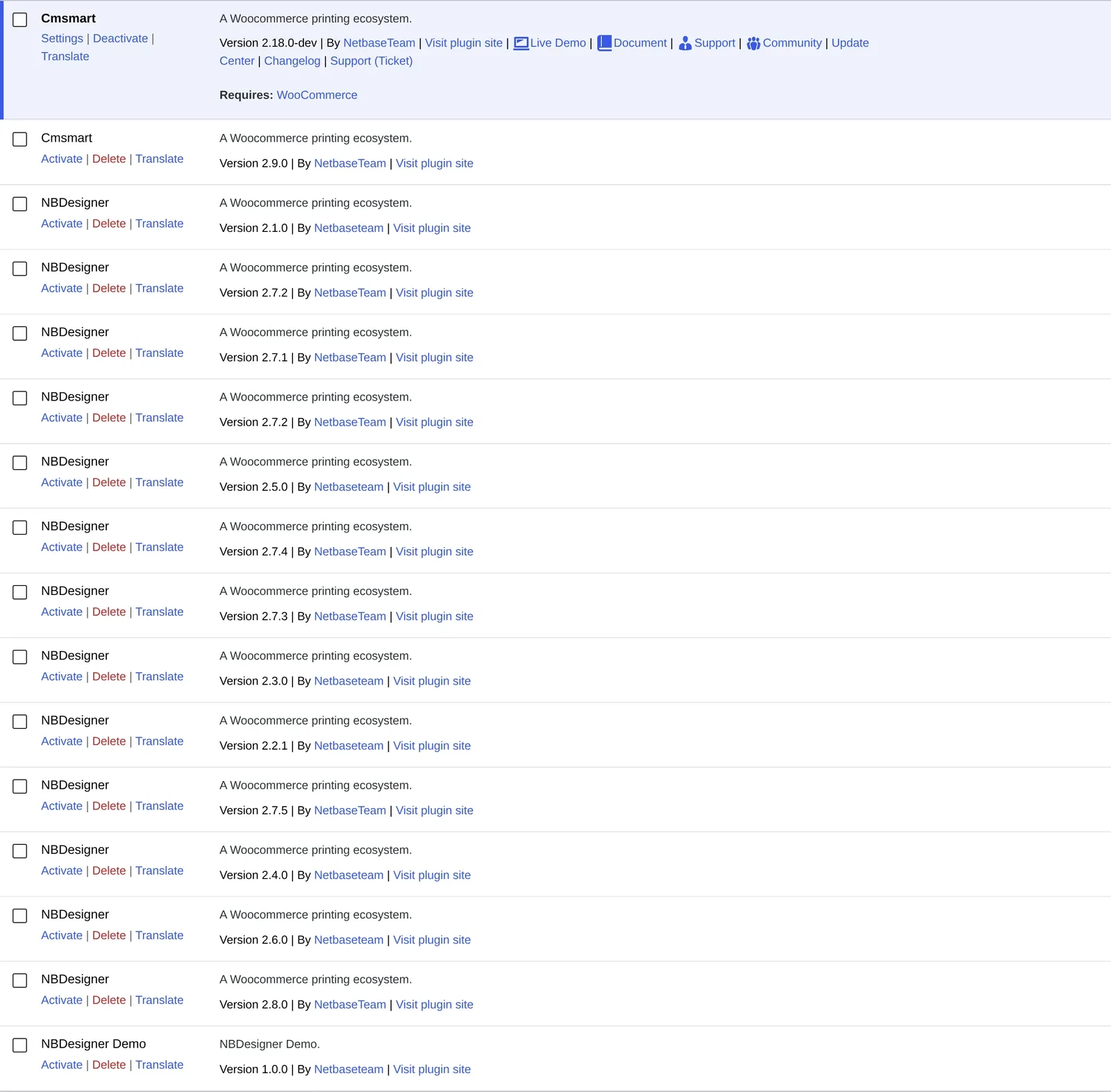Activate Cmsmart version 2.9.0
Viewport: 1111px width, 1092px height.
pos(62,159)
